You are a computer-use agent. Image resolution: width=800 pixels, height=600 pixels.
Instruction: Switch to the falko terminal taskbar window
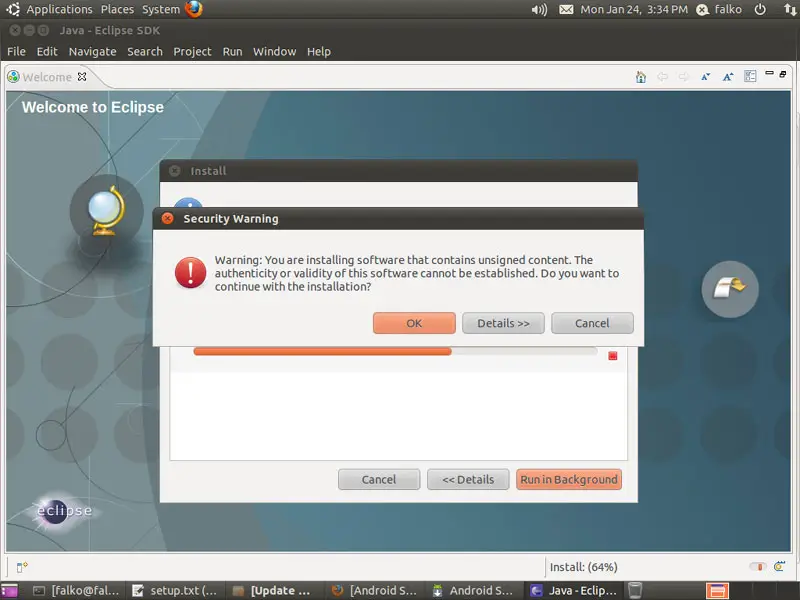click(x=76, y=590)
